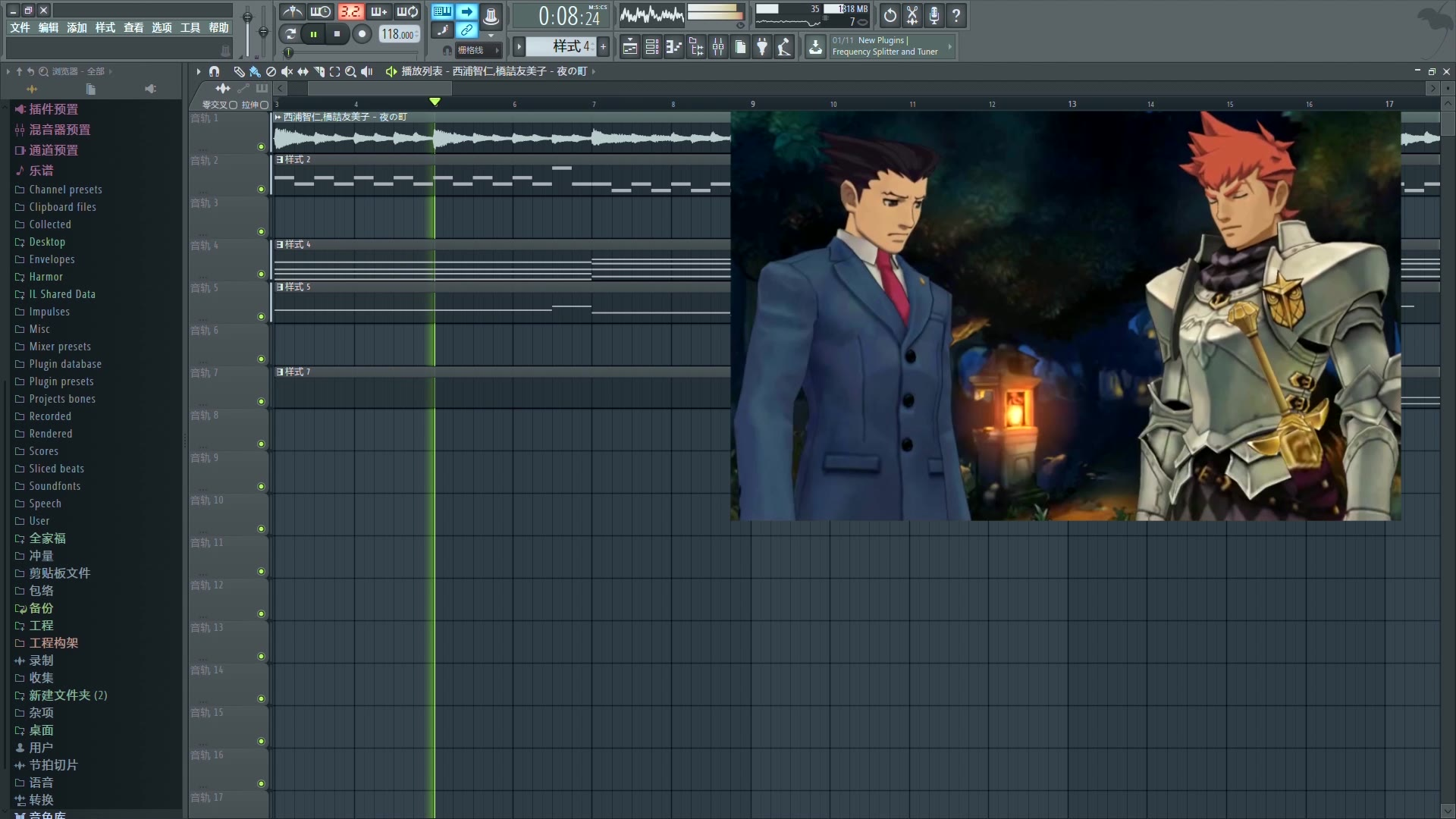Click the one-click audio recording microphone
Image resolution: width=1456 pixels, height=819 pixels.
pyautogui.click(x=934, y=15)
